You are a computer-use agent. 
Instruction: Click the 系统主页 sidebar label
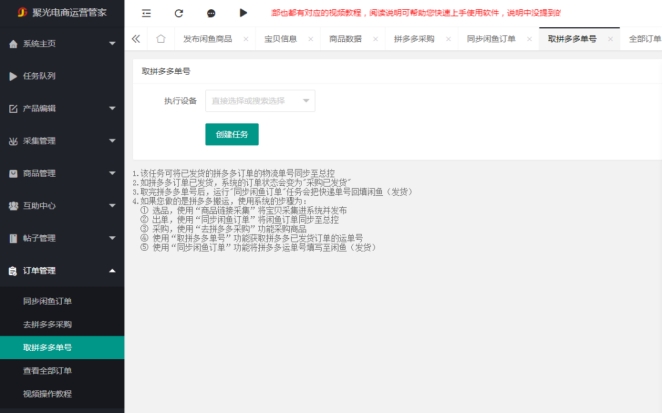coord(39,44)
